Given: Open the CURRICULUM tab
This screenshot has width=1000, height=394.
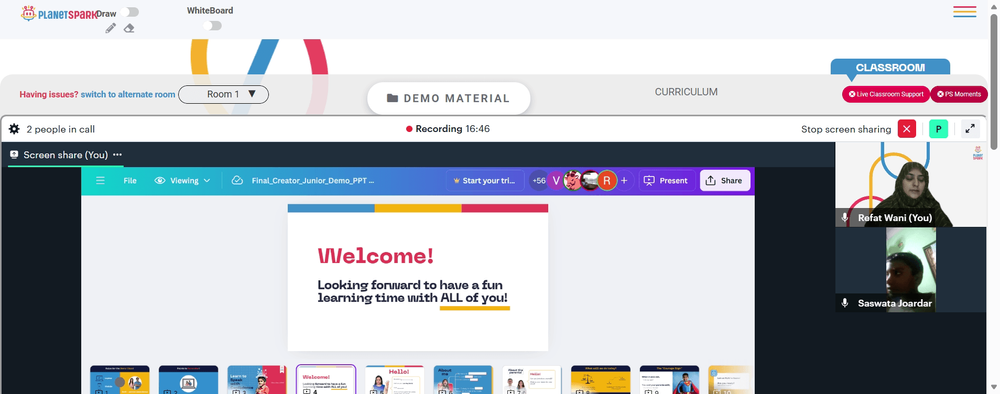Looking at the screenshot, I should click(x=686, y=92).
